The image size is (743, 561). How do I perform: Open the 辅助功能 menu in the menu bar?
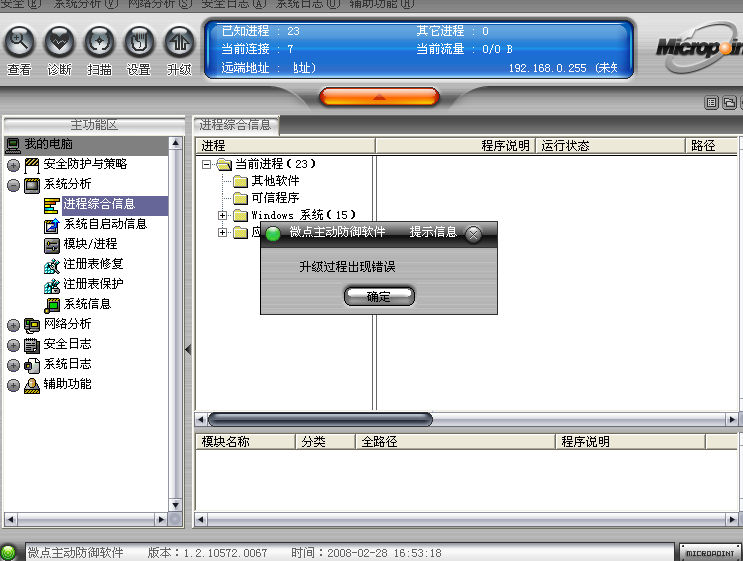381,4
